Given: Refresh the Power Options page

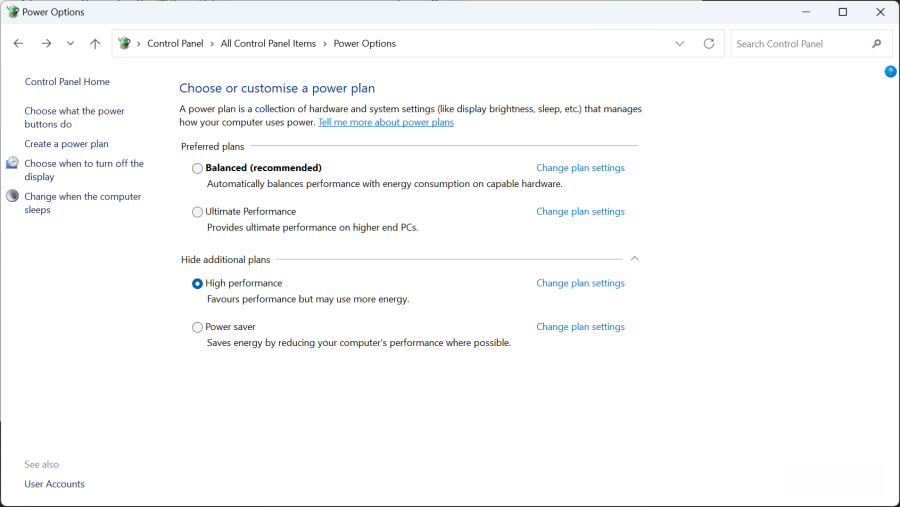Looking at the screenshot, I should pos(709,44).
